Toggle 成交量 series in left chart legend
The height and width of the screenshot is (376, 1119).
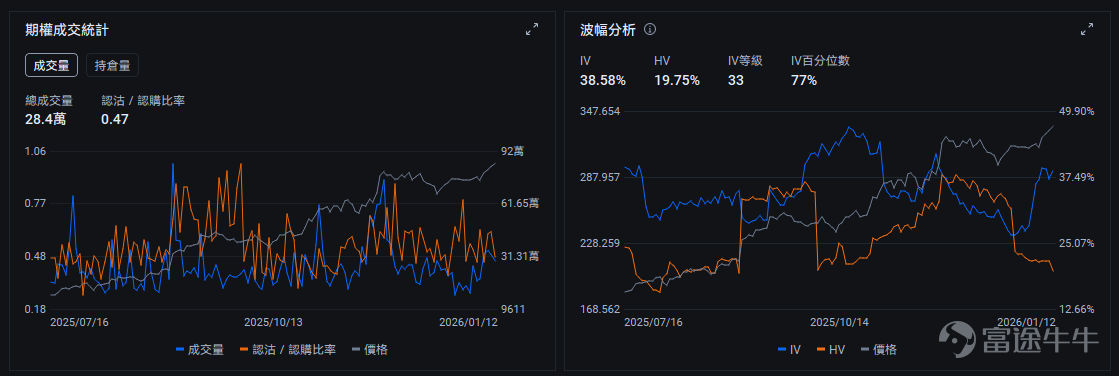(x=200, y=350)
